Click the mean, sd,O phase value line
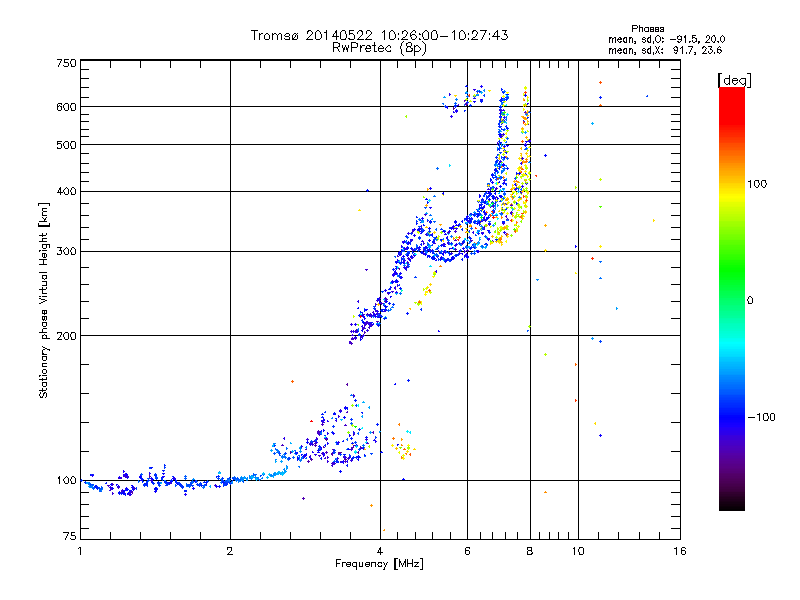This screenshot has width=800, height=600. (x=666, y=39)
